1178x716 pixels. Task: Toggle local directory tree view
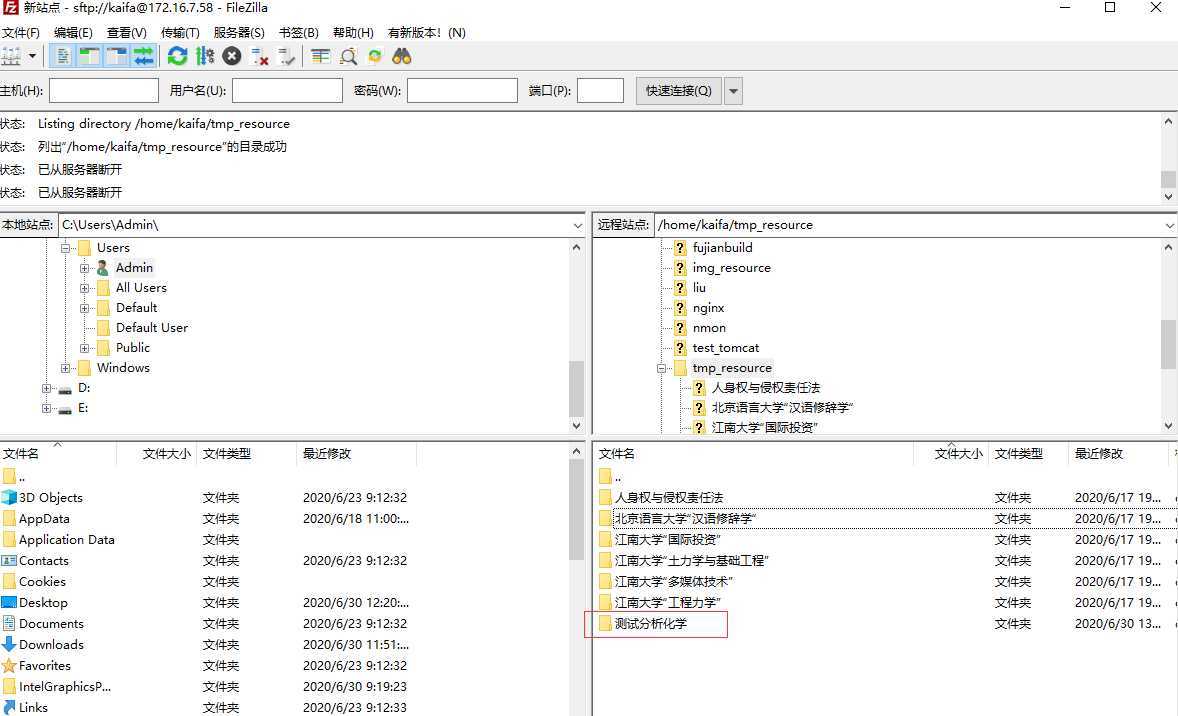point(89,56)
